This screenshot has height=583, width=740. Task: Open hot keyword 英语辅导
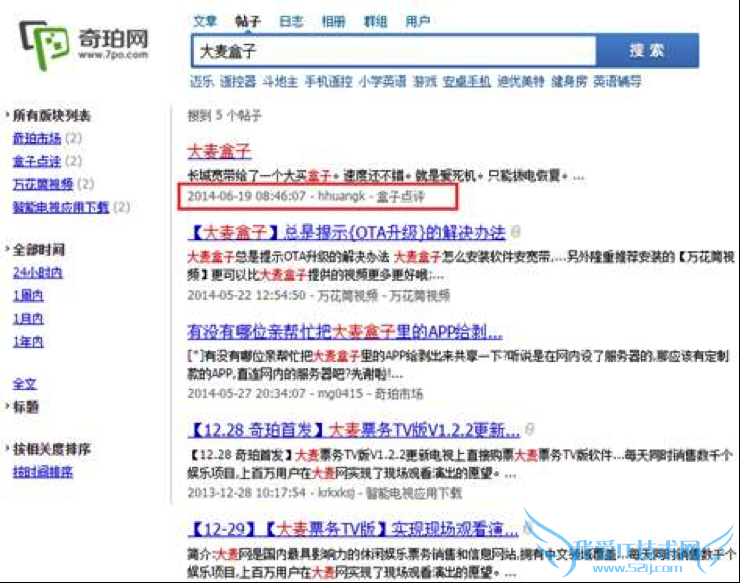617,82
